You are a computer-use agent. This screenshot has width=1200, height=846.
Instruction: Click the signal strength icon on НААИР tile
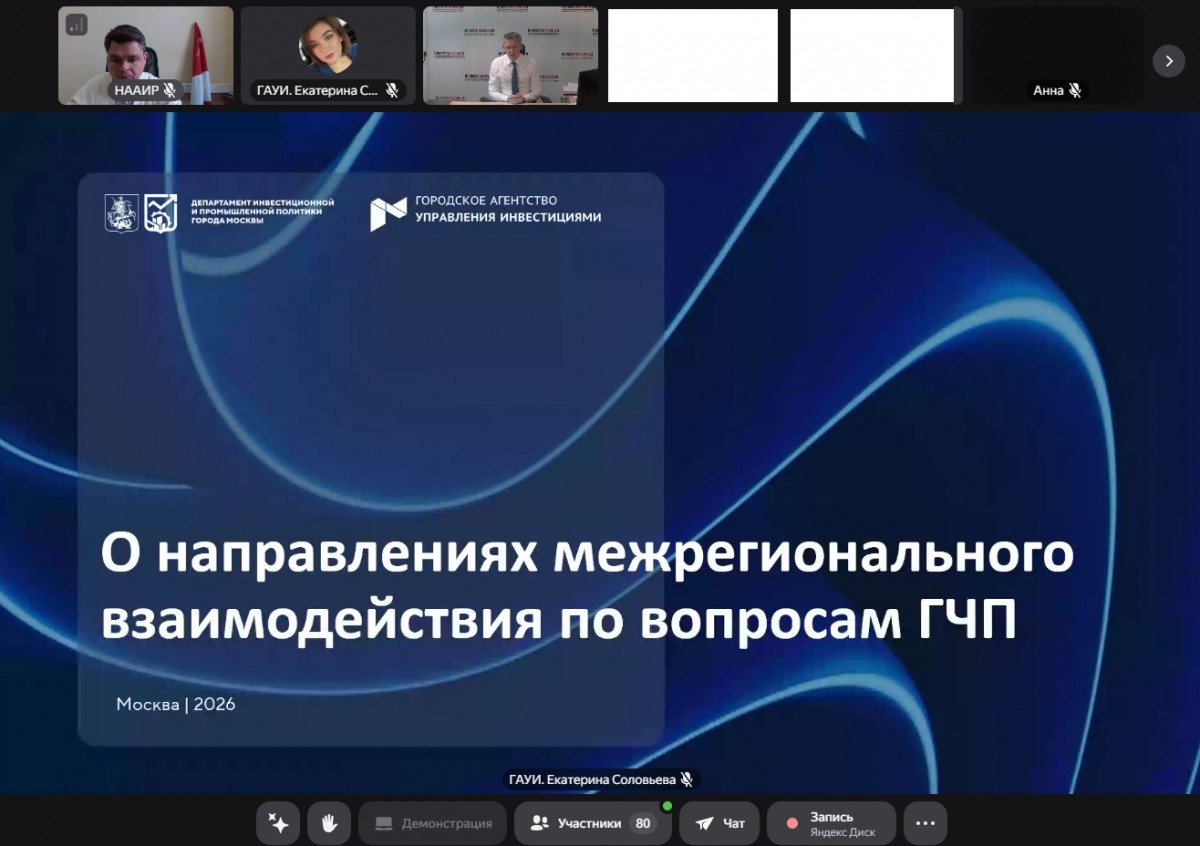coord(77,25)
